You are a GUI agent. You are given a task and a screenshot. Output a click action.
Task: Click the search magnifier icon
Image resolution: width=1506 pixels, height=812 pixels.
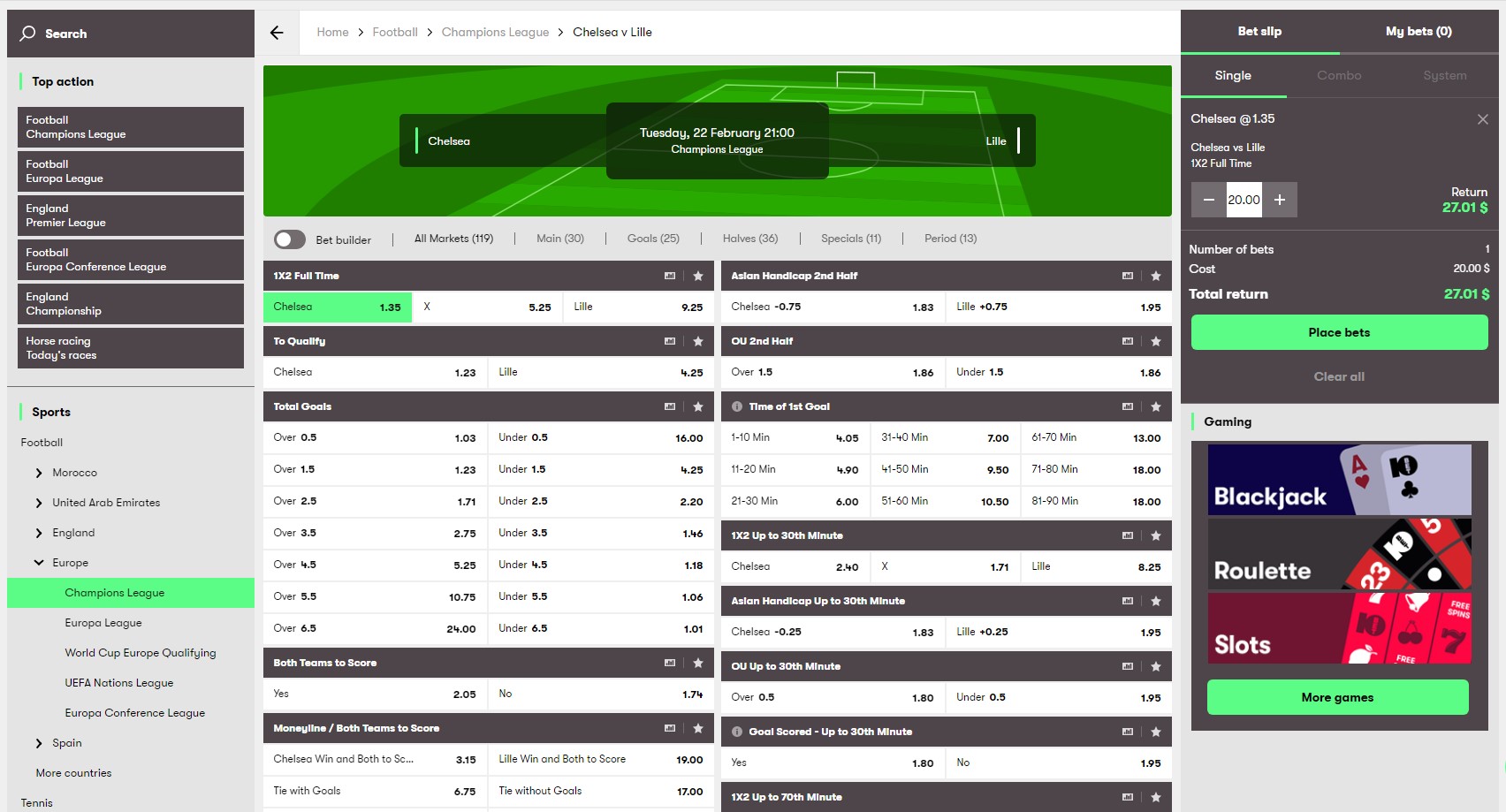pos(28,34)
